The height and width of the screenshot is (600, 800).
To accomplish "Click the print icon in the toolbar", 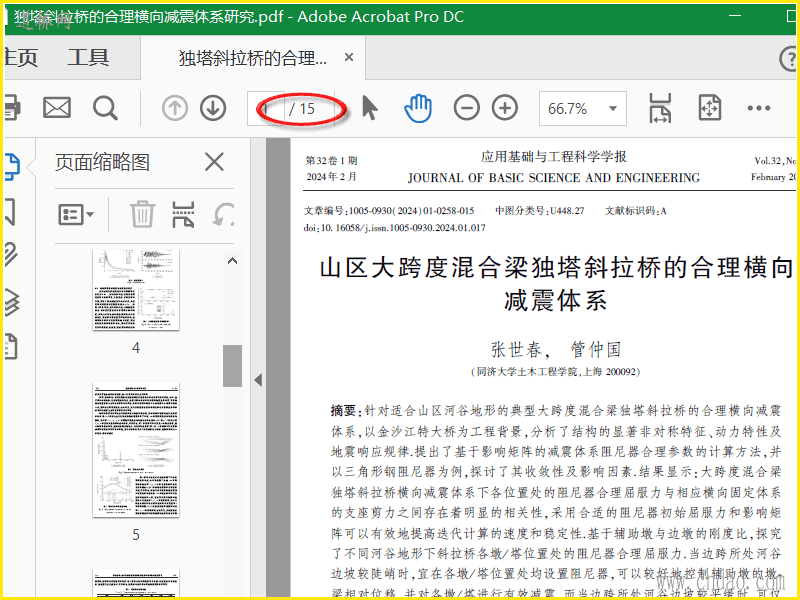I will (x=12, y=108).
